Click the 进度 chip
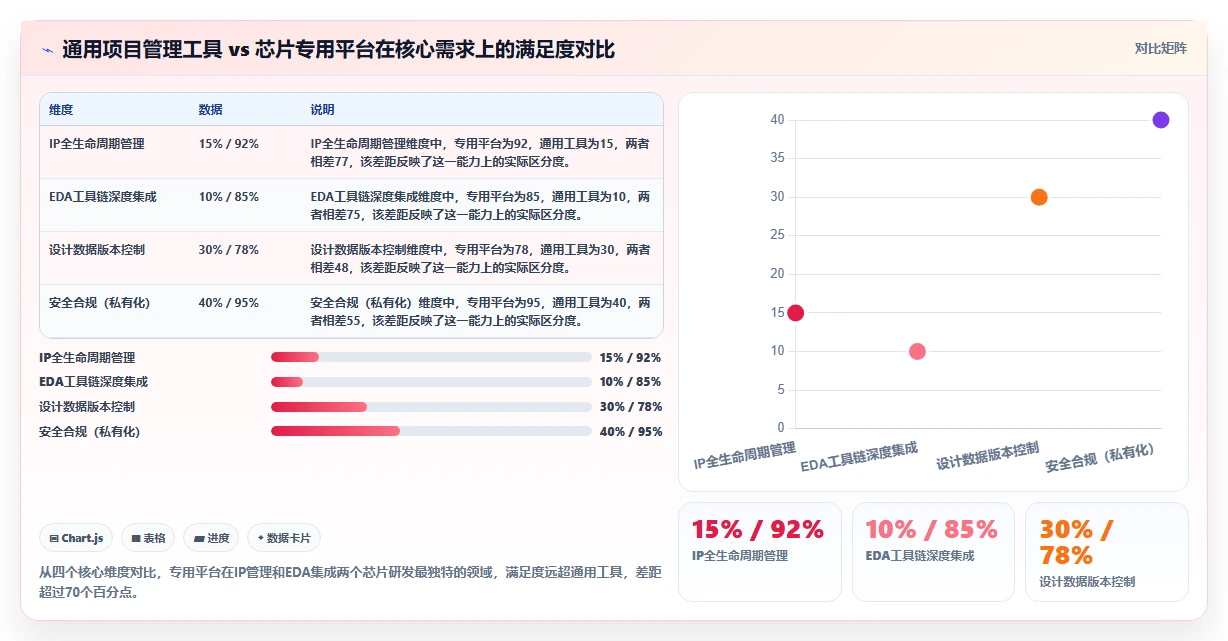This screenshot has height=641, width=1228. click(211, 538)
